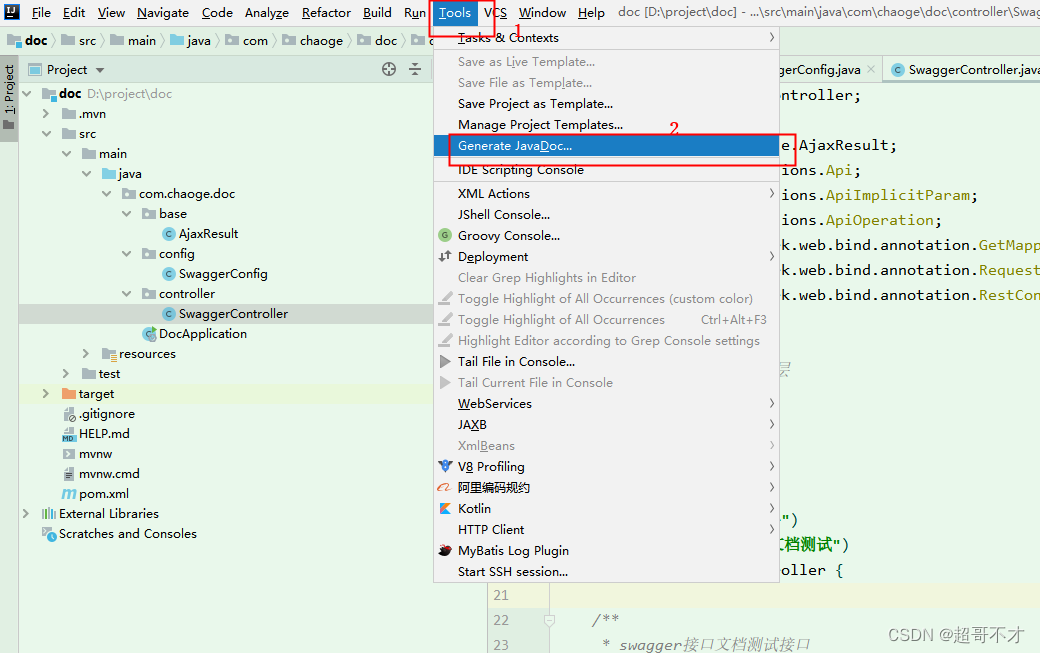Click the locate/scroll-from-source target icon

point(389,69)
